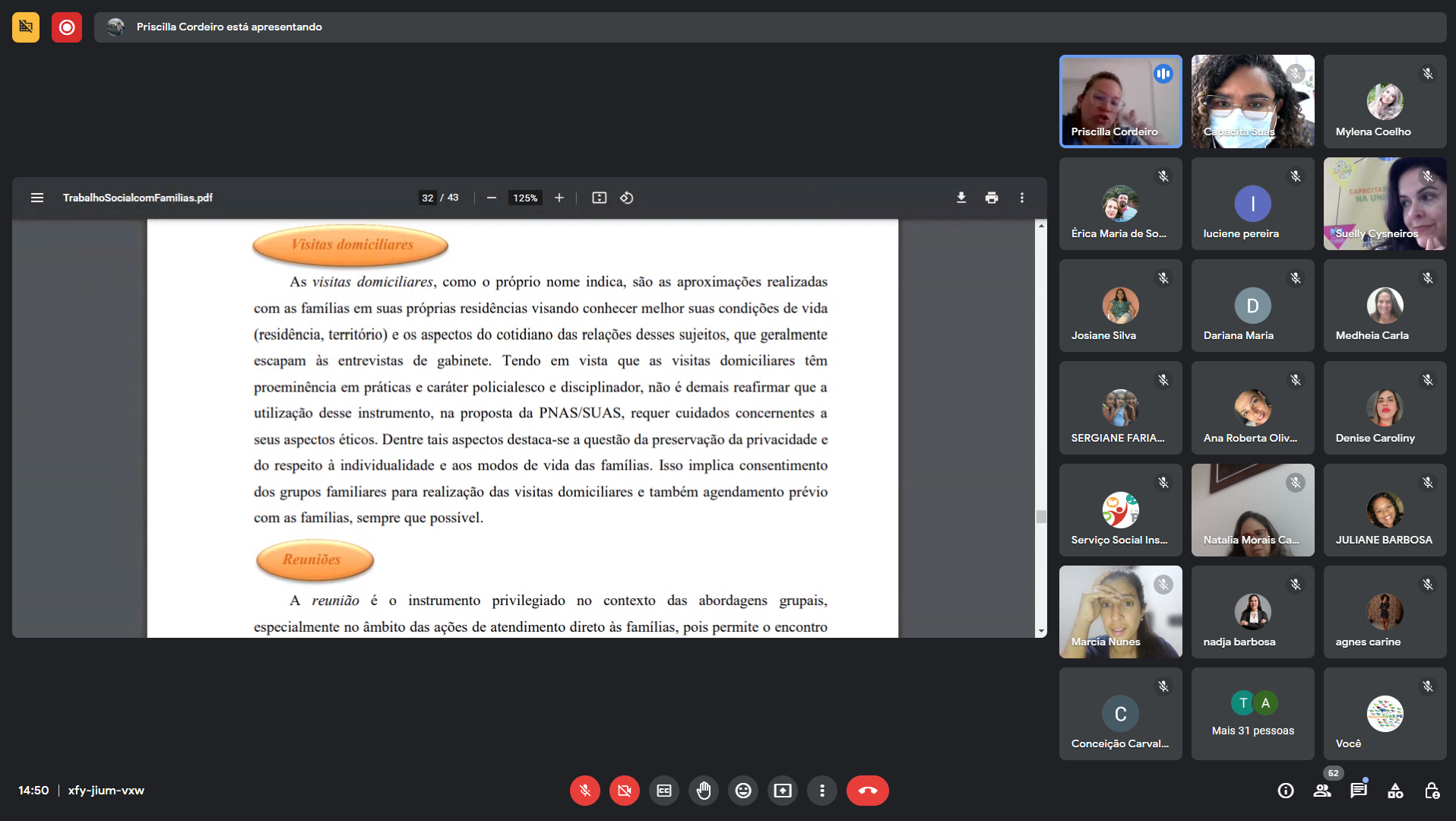Raise your hand in the meeting
The height and width of the screenshot is (821, 1456).
coord(704,791)
